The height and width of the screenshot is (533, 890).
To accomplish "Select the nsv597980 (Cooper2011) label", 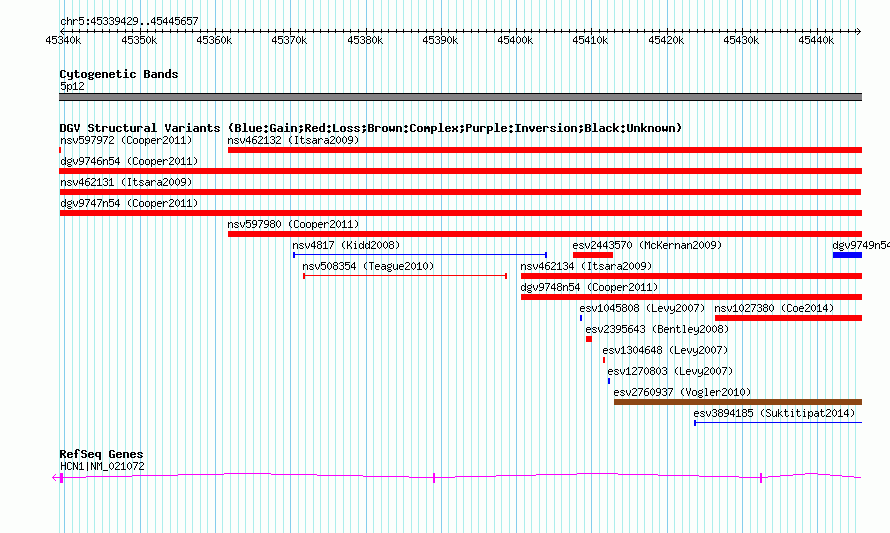I will [x=293, y=224].
